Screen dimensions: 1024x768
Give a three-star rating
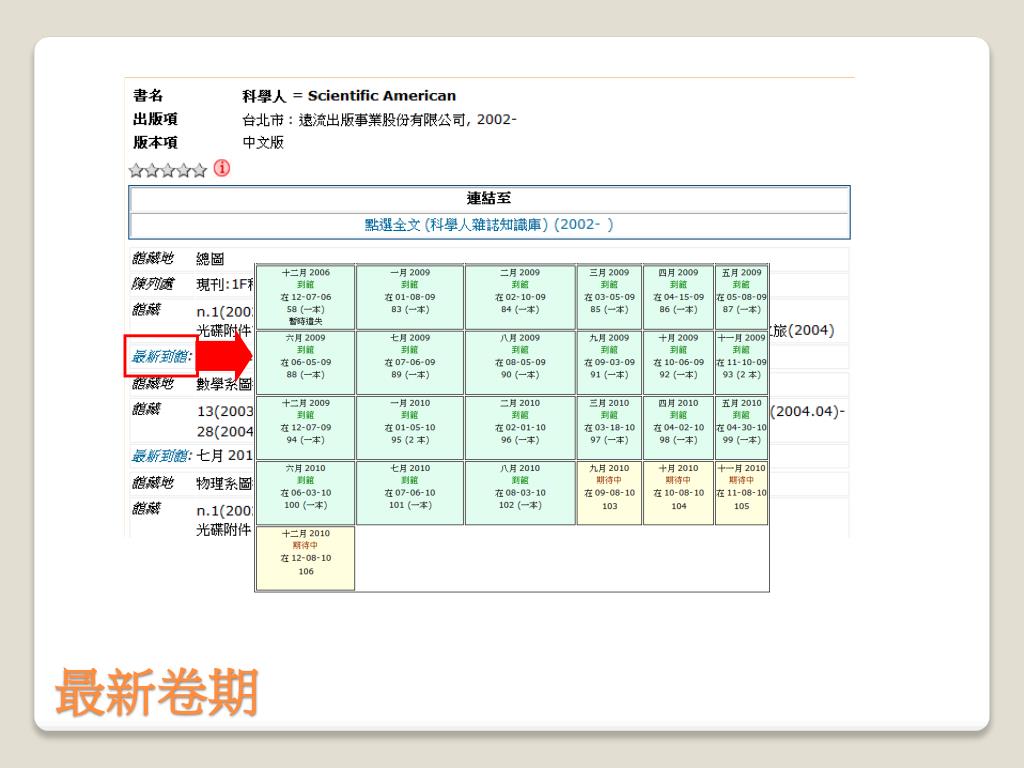pyautogui.click(x=168, y=170)
